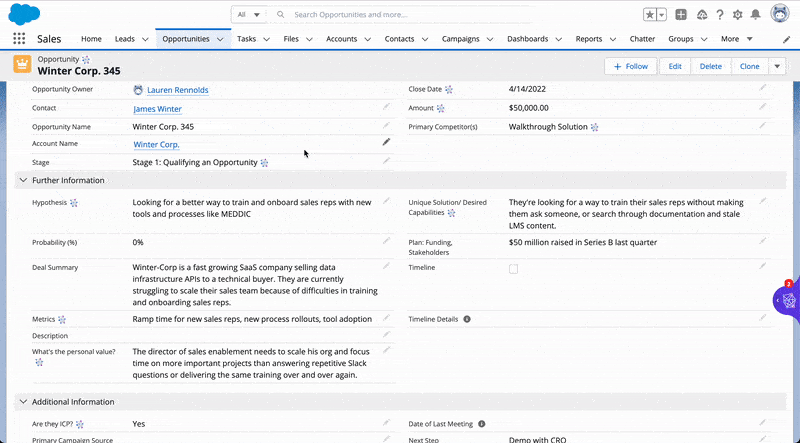The image size is (800, 443).
Task: Open James Winter contact link
Action: [157, 109]
